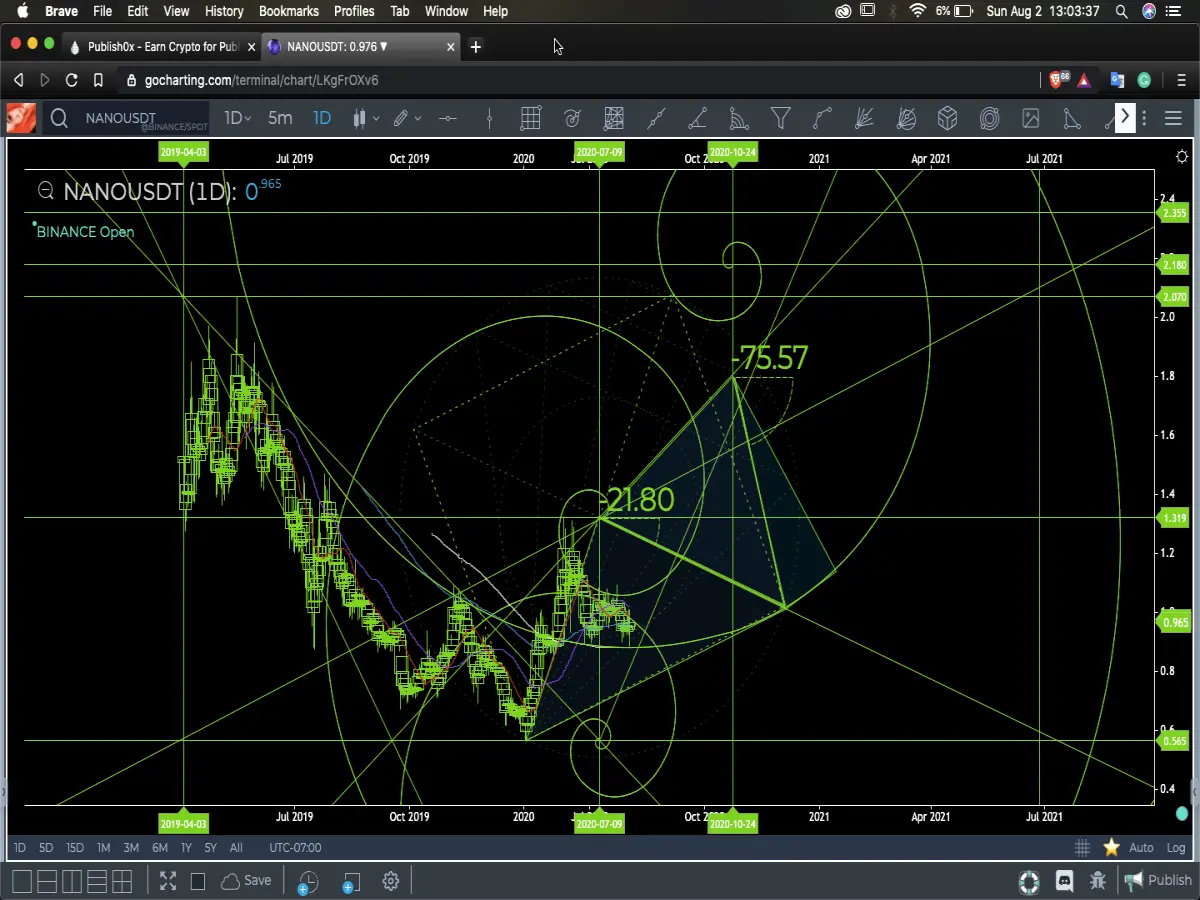This screenshot has width=1200, height=900.
Task: Select the Gann square grid tool
Action: coord(614,118)
